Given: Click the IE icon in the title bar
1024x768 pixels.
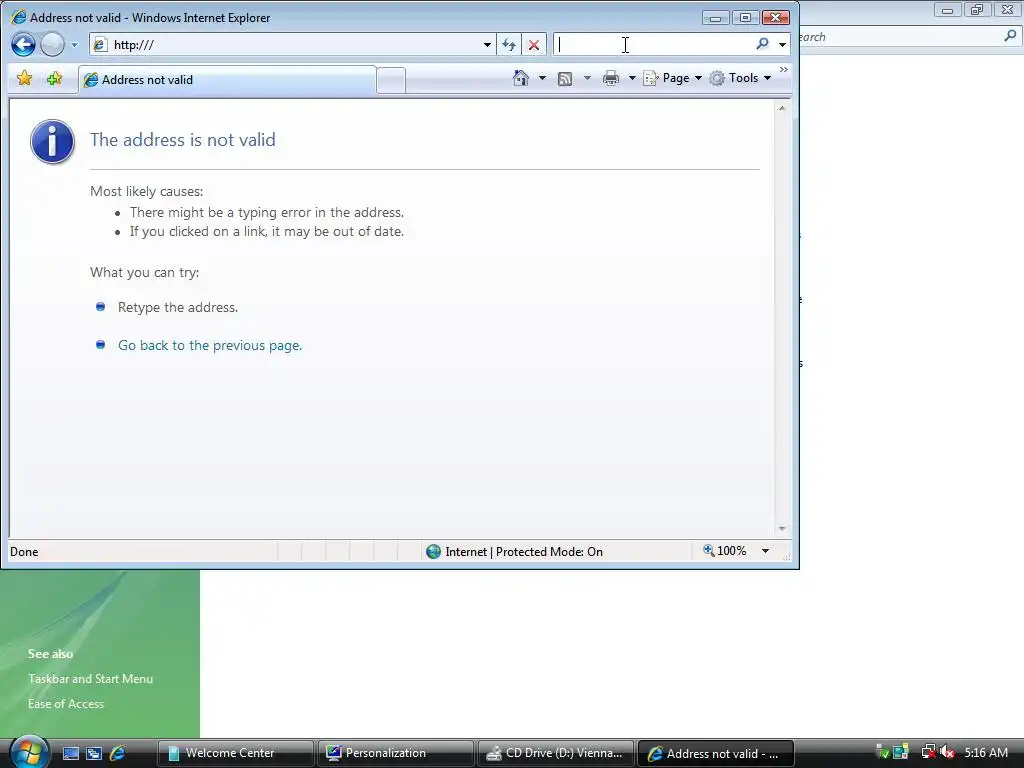Looking at the screenshot, I should (x=19, y=18).
